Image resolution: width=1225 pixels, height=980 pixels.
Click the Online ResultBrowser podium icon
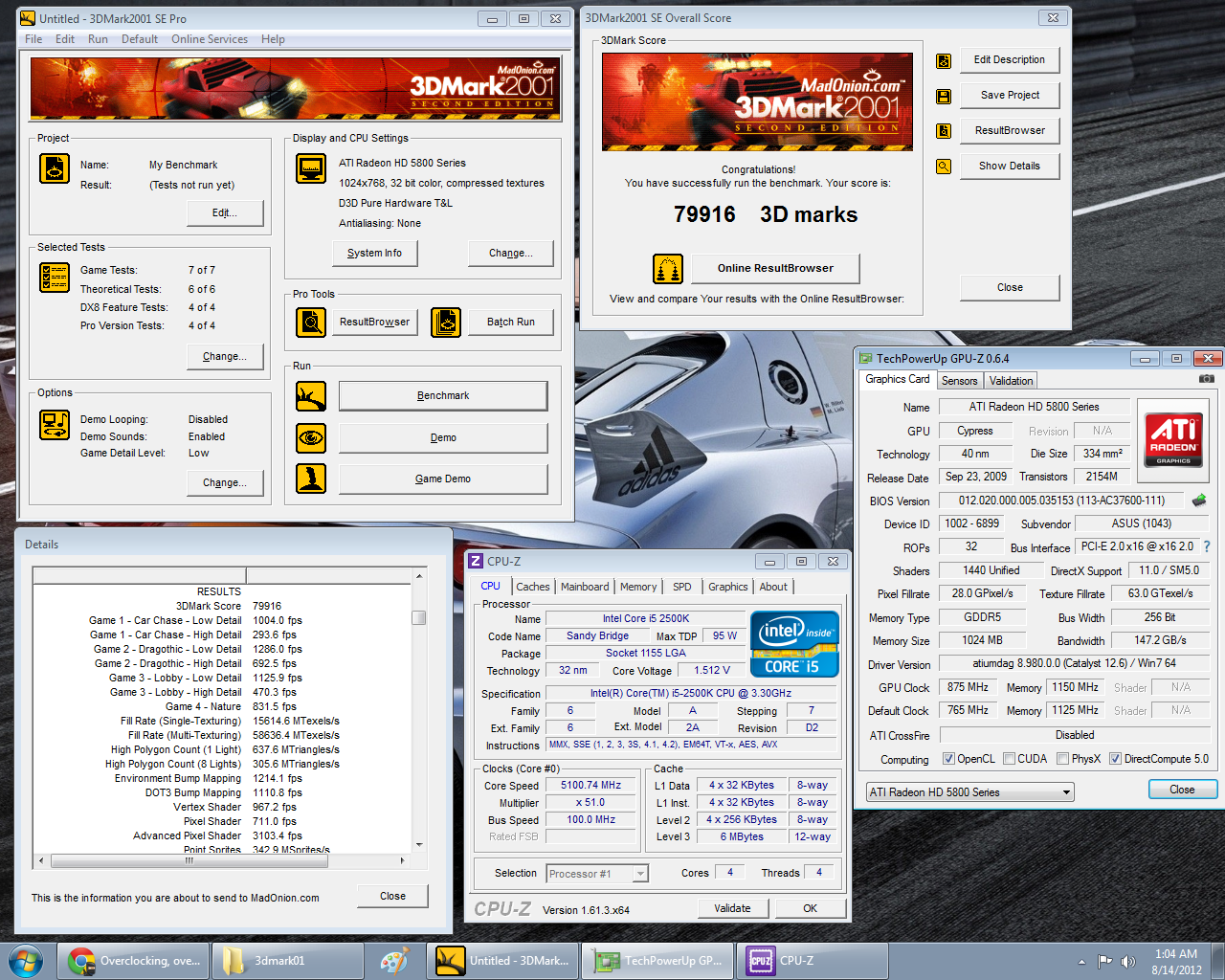[668, 269]
